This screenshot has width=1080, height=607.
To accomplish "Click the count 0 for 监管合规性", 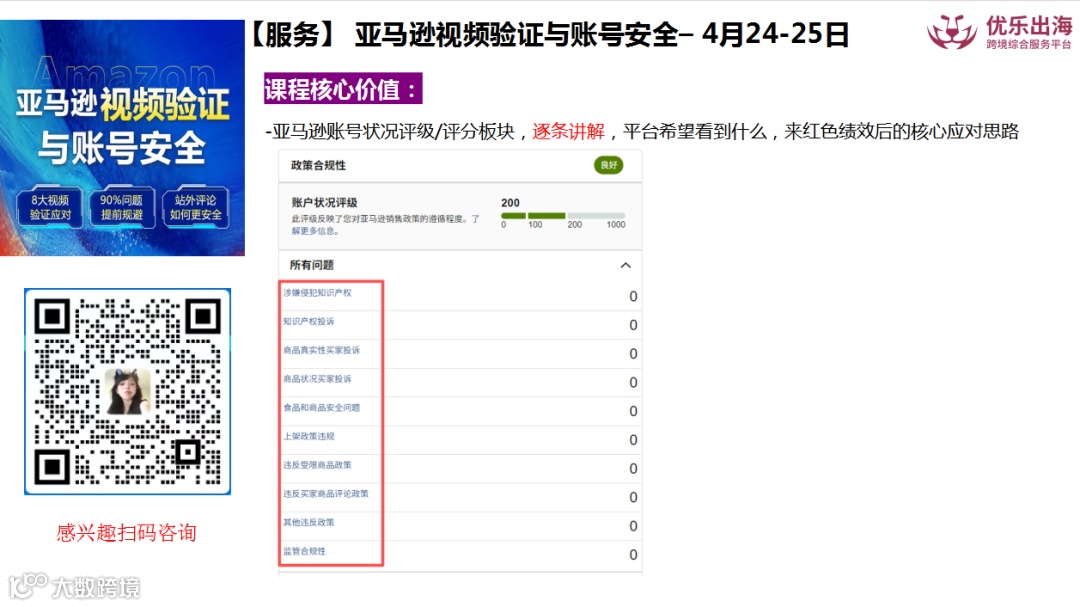I will click(633, 555).
